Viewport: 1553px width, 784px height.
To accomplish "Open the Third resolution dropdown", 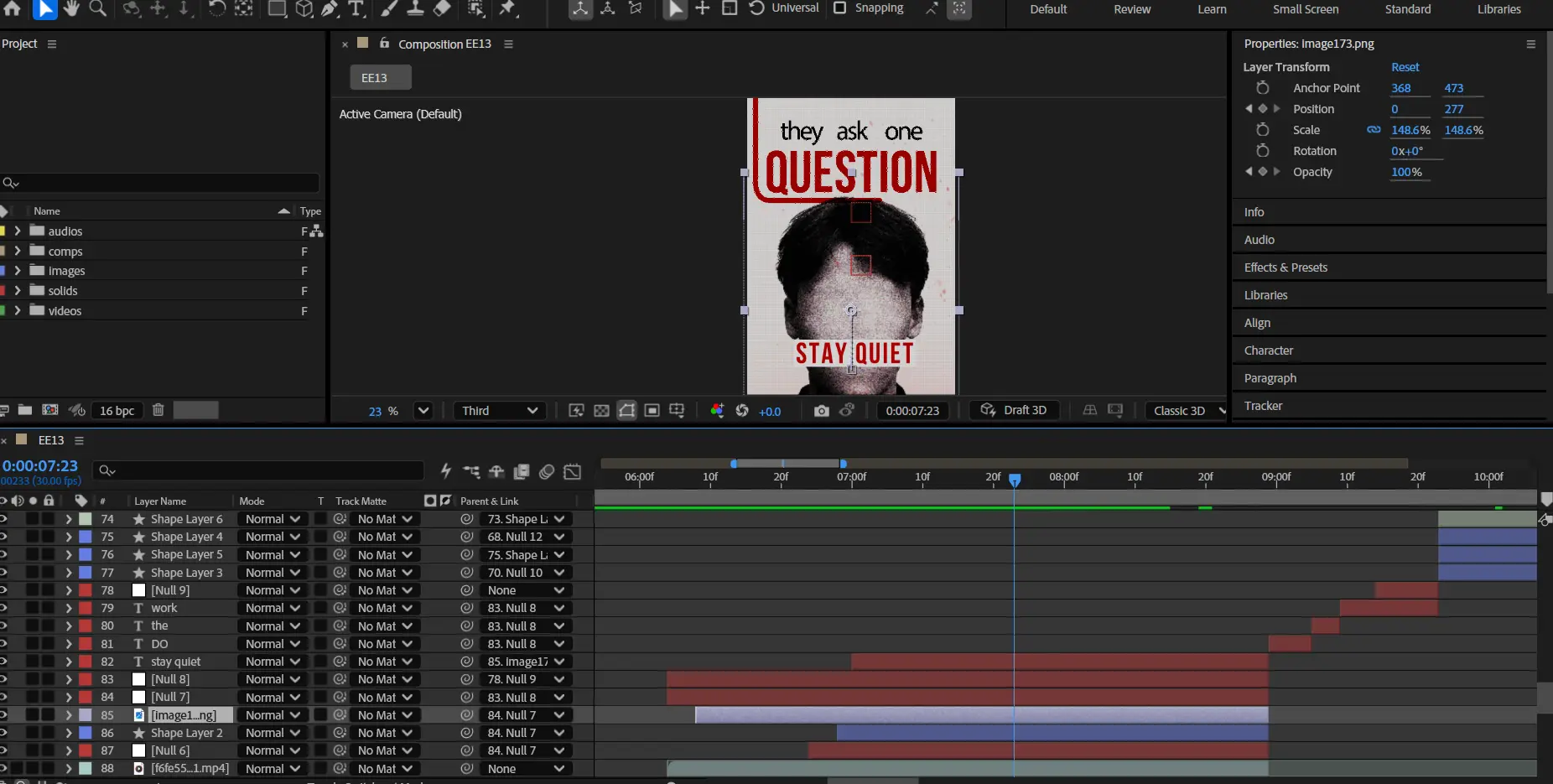I will tap(500, 410).
